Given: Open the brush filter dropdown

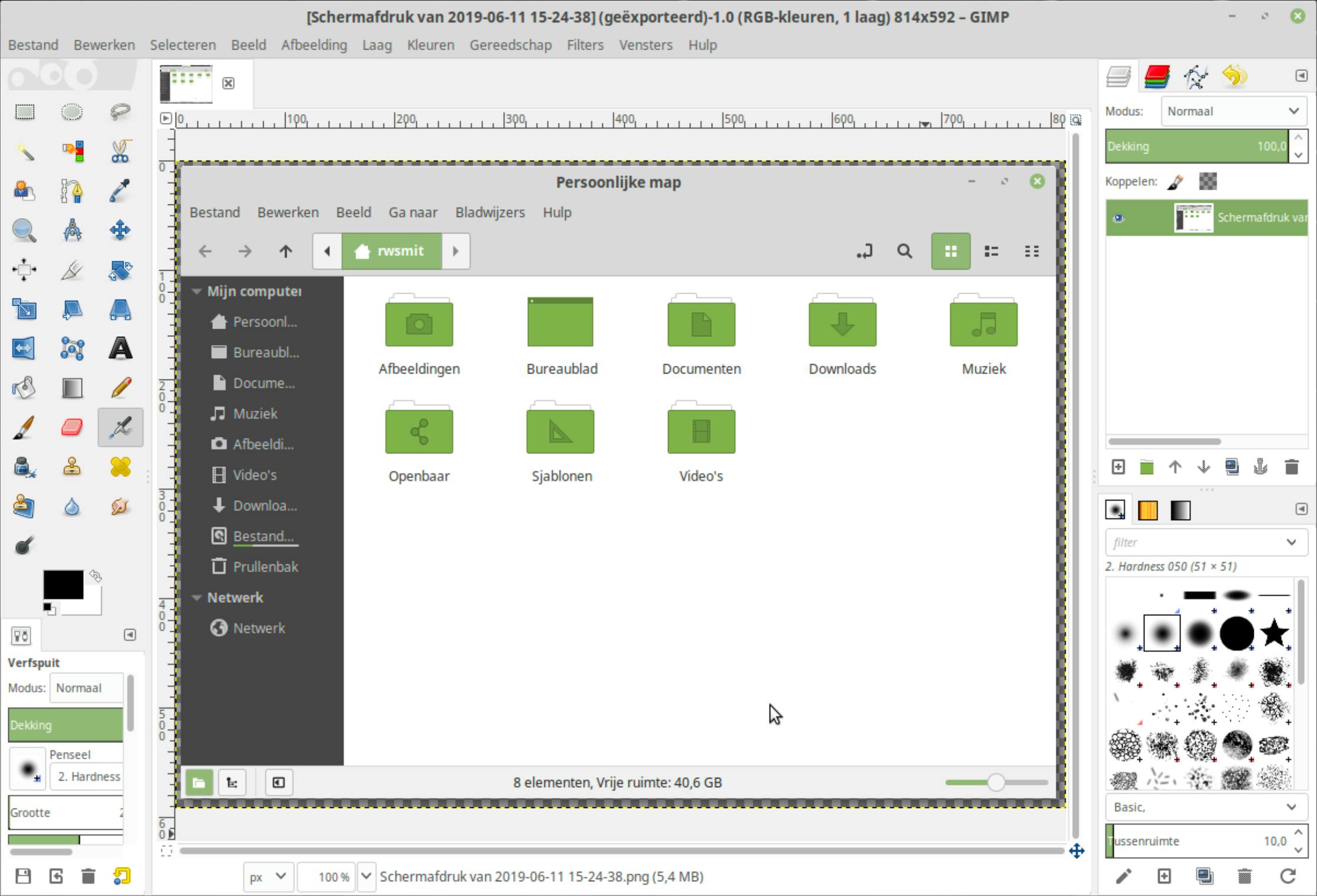Looking at the screenshot, I should click(1291, 543).
